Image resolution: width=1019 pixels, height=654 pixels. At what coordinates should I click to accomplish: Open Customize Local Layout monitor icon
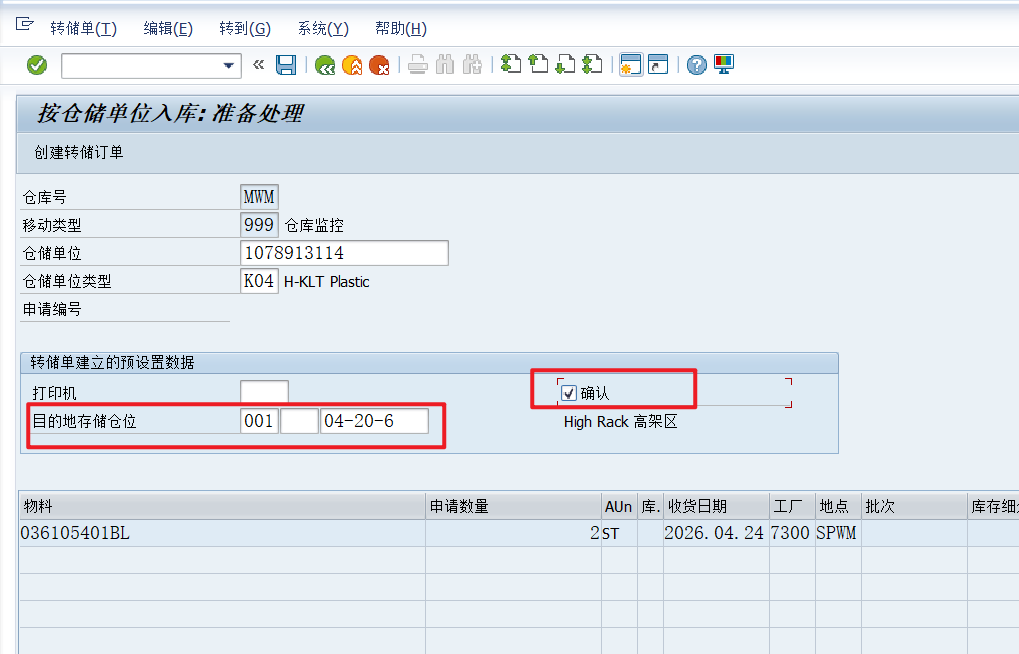point(724,64)
